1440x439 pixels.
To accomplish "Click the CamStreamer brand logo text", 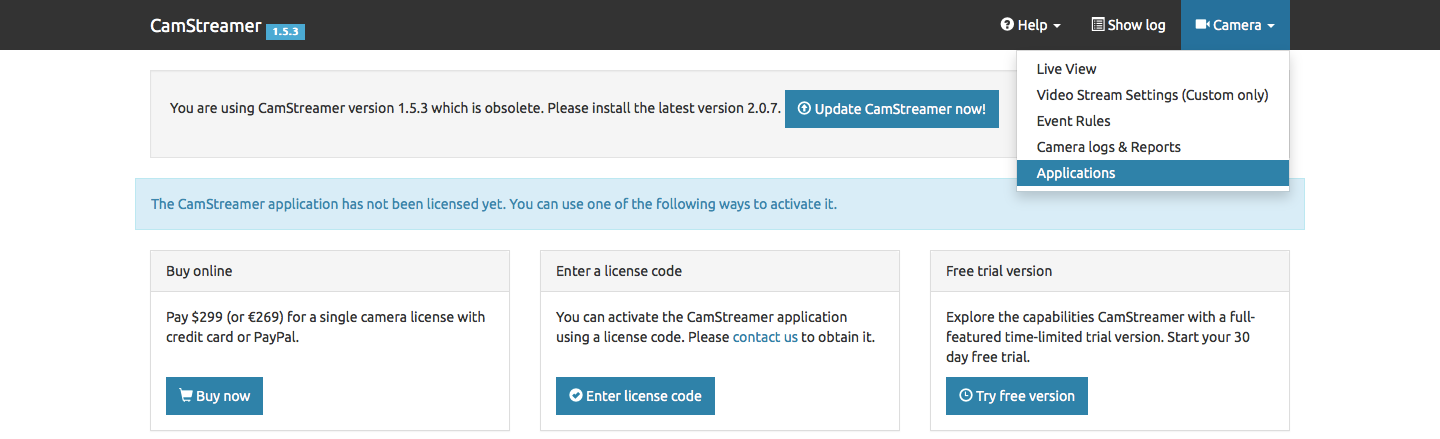I will point(205,25).
